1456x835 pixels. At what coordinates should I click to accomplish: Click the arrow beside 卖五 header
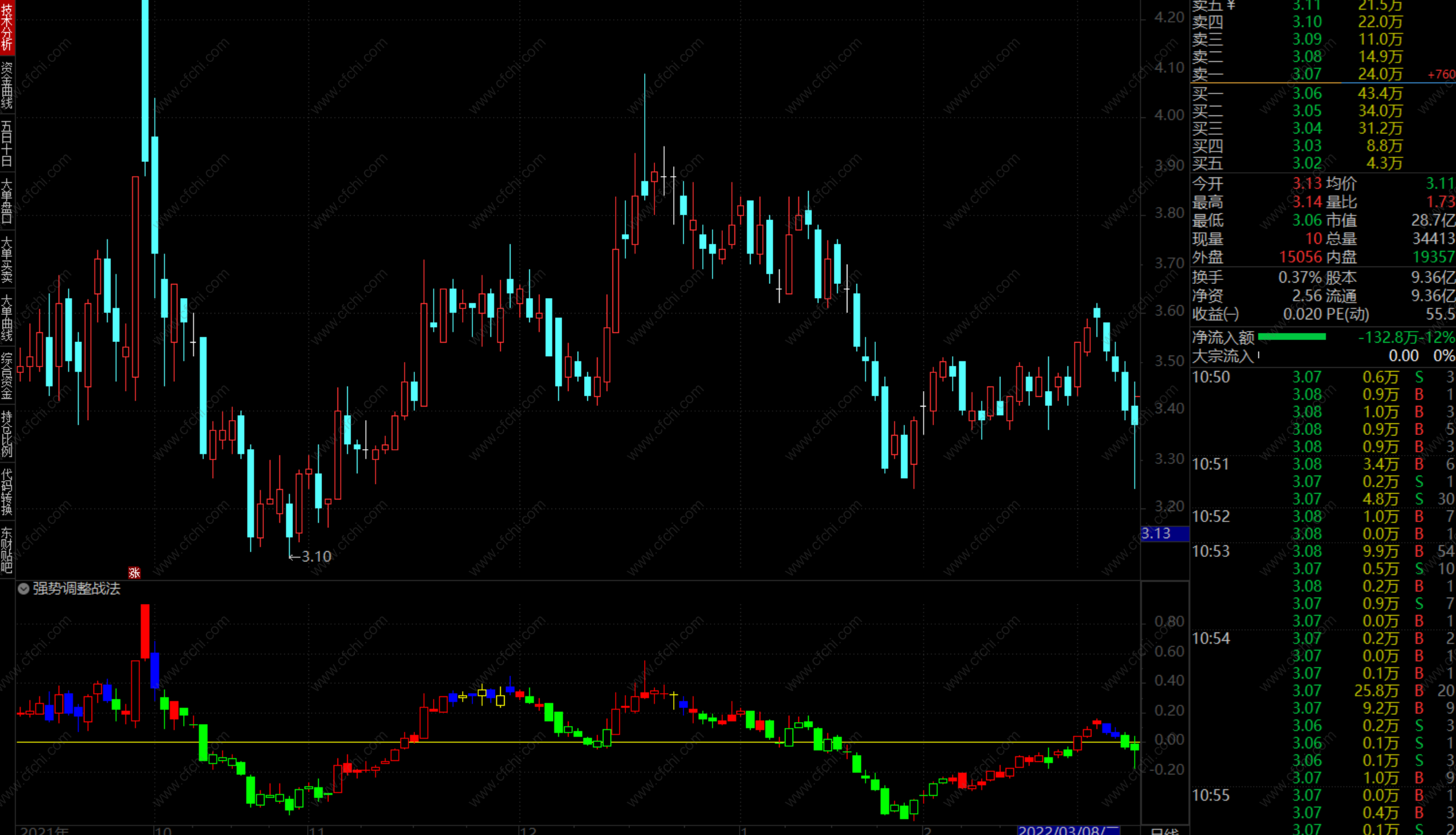pyautogui.click(x=1231, y=5)
